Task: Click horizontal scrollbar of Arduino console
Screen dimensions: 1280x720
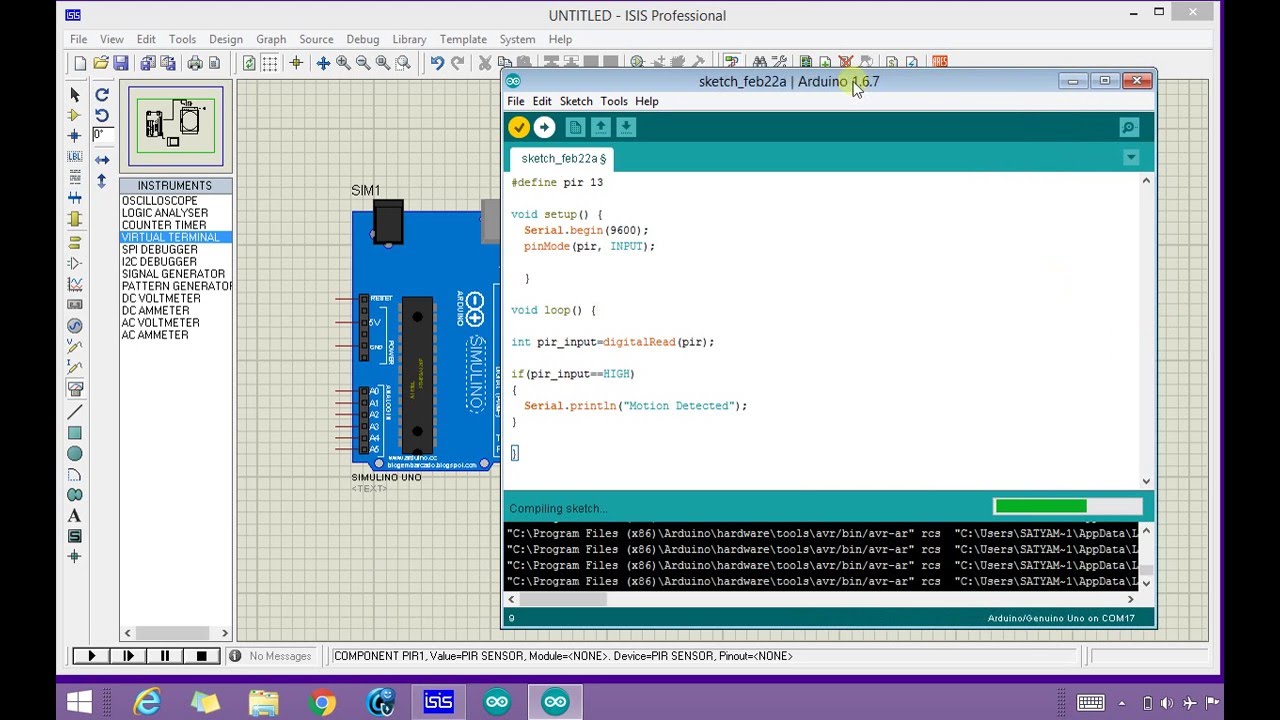Action: (x=821, y=599)
